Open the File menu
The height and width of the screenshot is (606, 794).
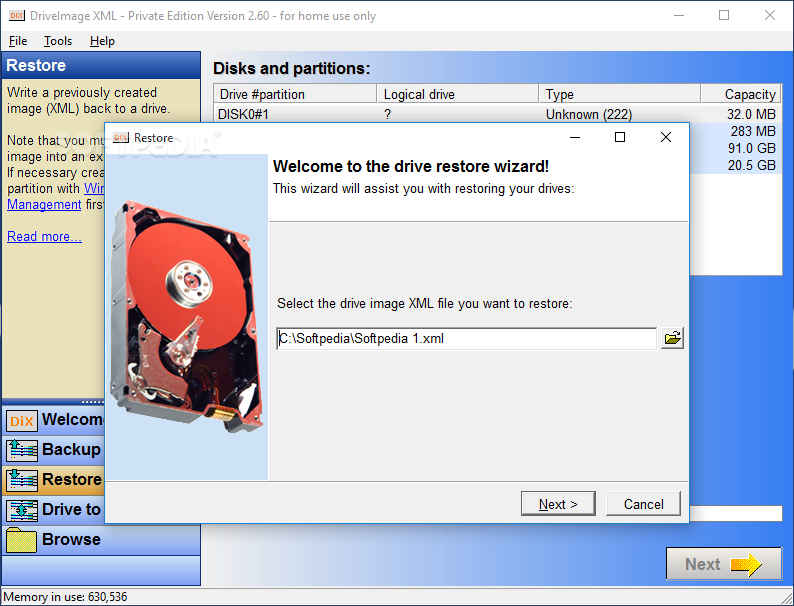coord(18,41)
